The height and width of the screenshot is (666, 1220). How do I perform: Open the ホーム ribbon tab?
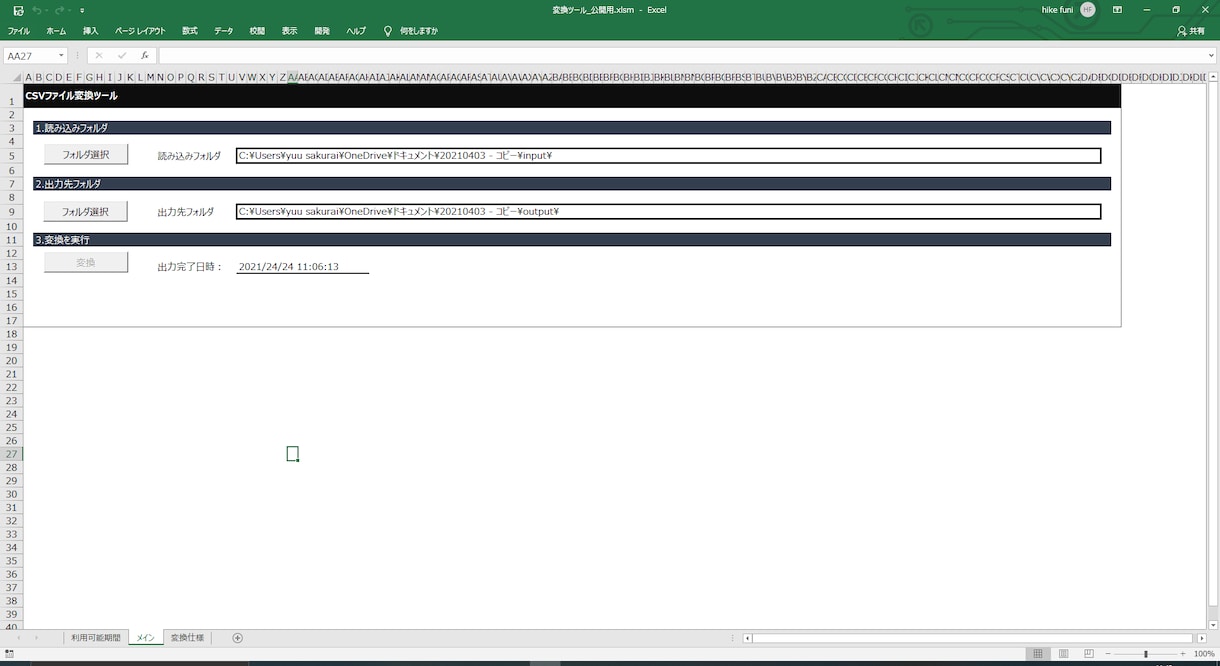[56, 31]
